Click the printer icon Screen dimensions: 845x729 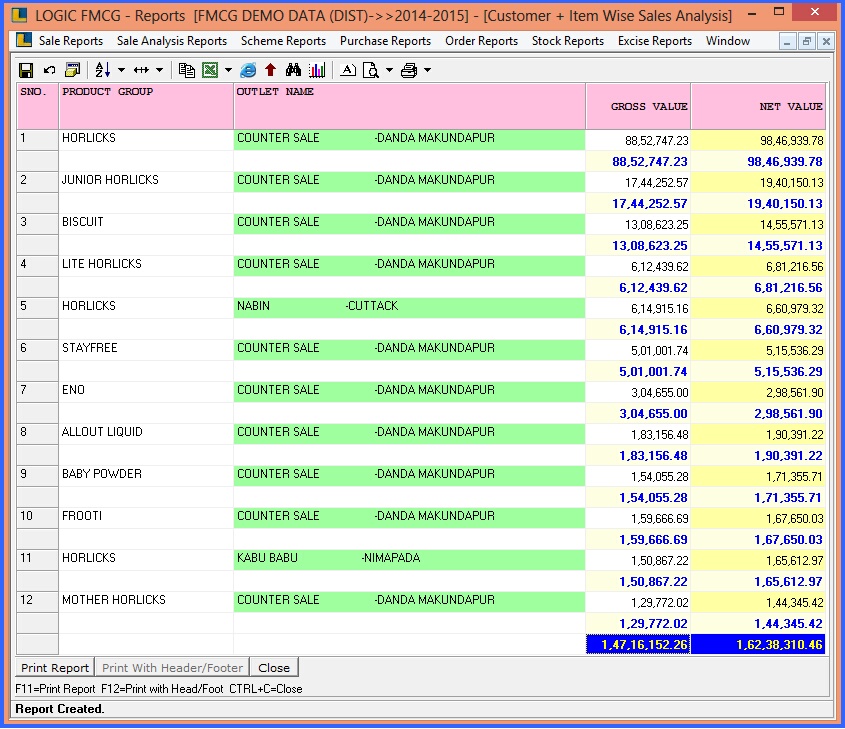[x=409, y=70]
